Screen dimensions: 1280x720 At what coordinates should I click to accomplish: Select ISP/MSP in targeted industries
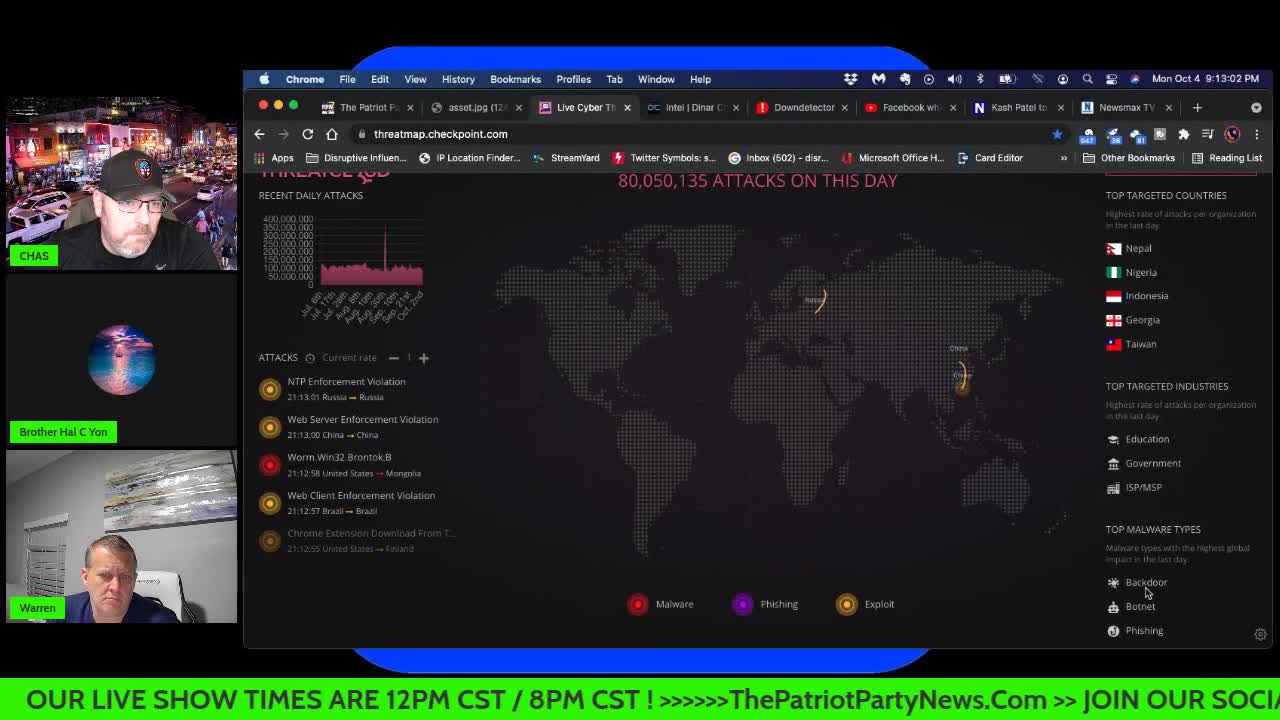1134,487
